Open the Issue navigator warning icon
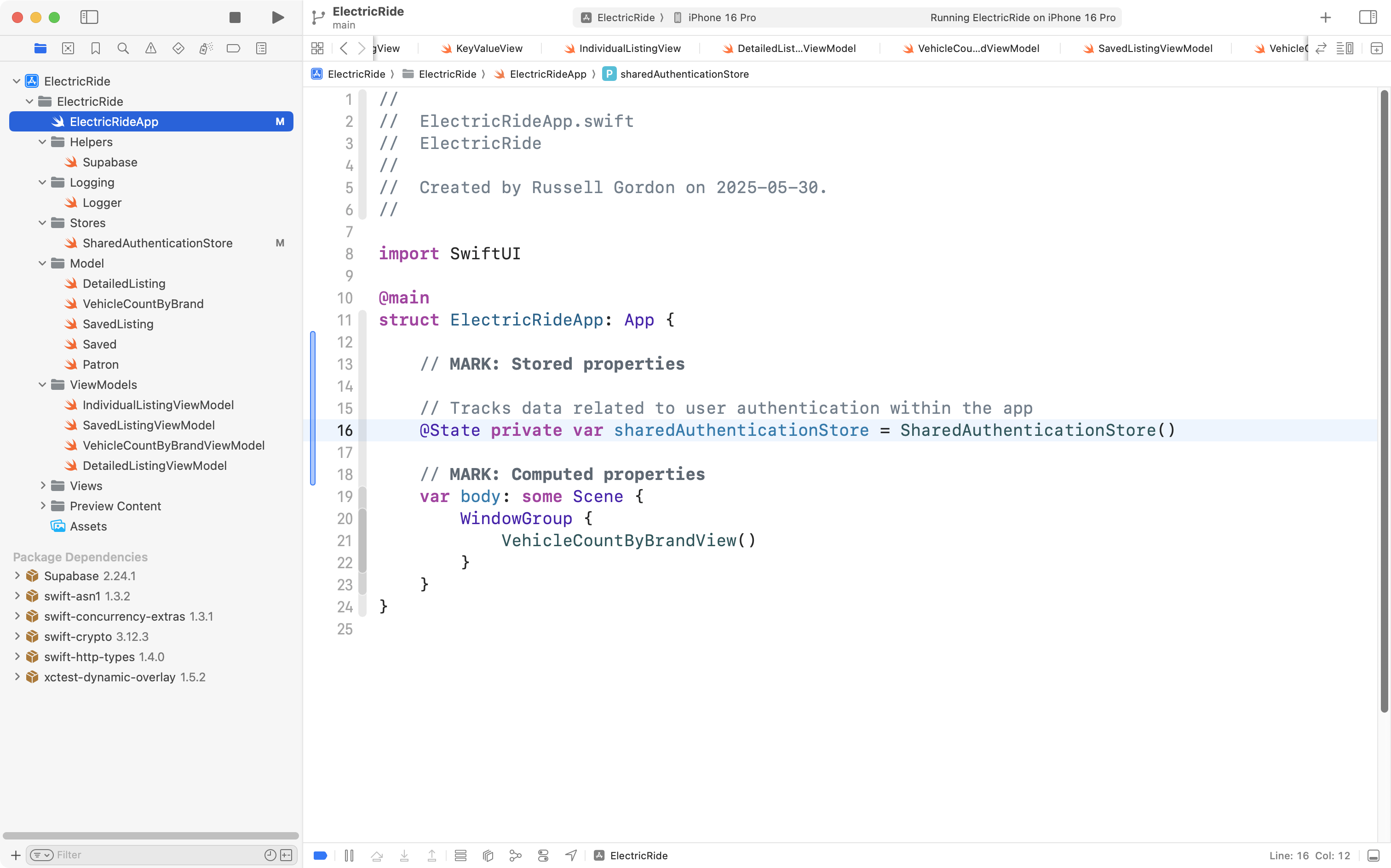The image size is (1391, 868). tap(150, 48)
